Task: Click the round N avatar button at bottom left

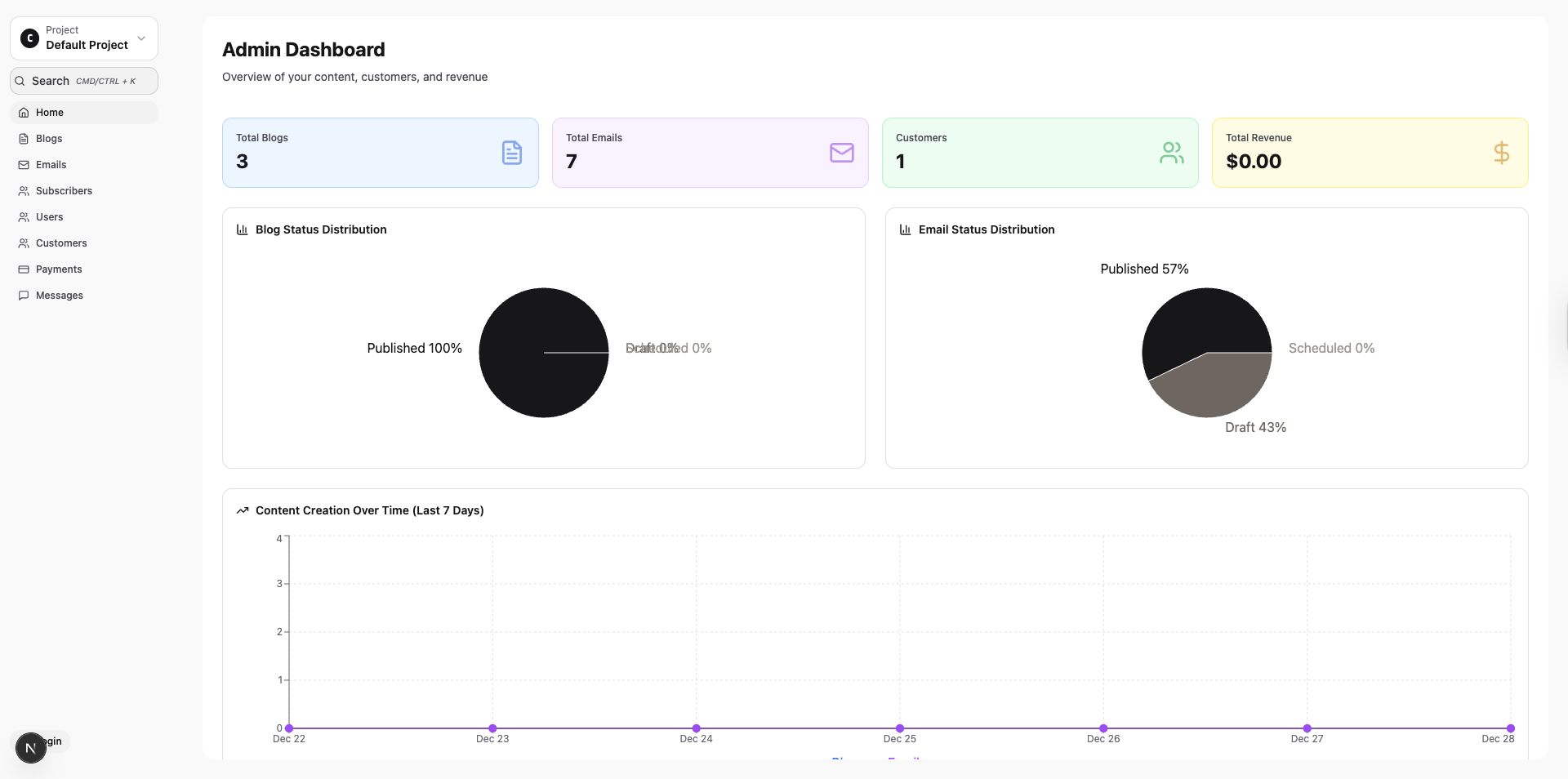Action: point(31,748)
